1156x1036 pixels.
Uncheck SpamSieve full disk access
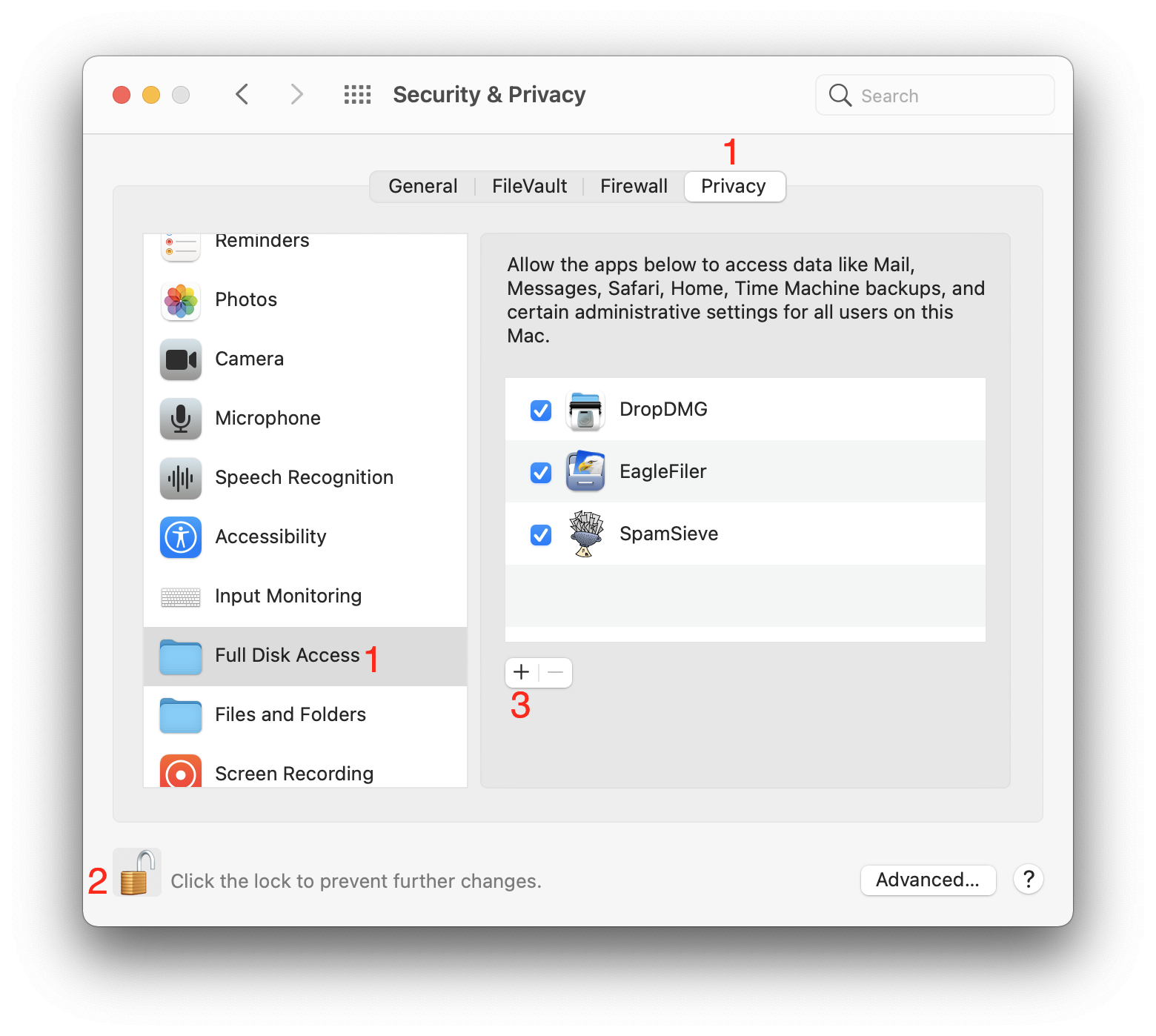point(540,534)
